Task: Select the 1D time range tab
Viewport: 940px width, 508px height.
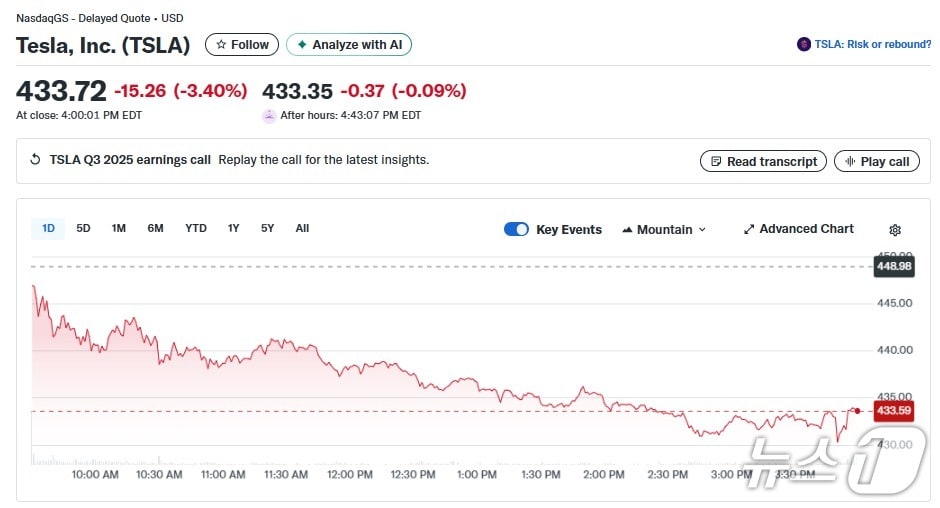Action: pyautogui.click(x=48, y=228)
